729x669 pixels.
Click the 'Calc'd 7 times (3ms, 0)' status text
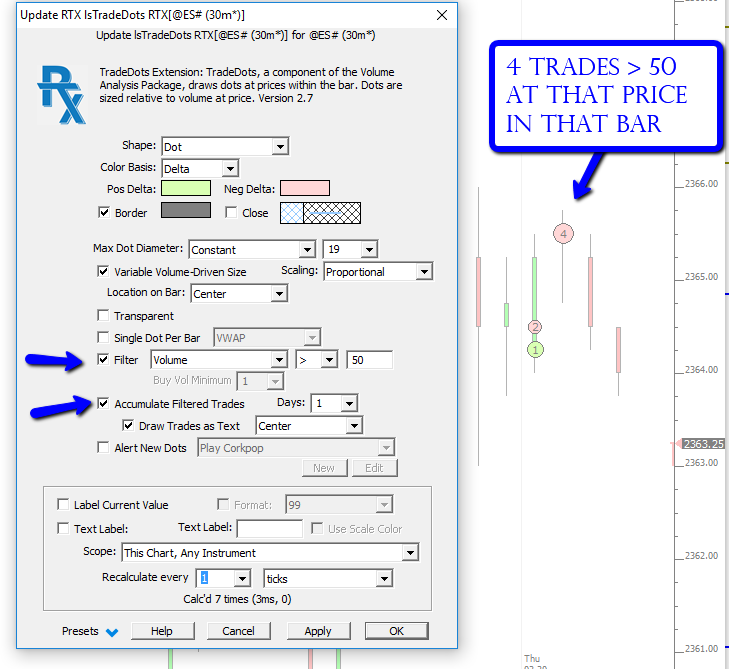237,599
